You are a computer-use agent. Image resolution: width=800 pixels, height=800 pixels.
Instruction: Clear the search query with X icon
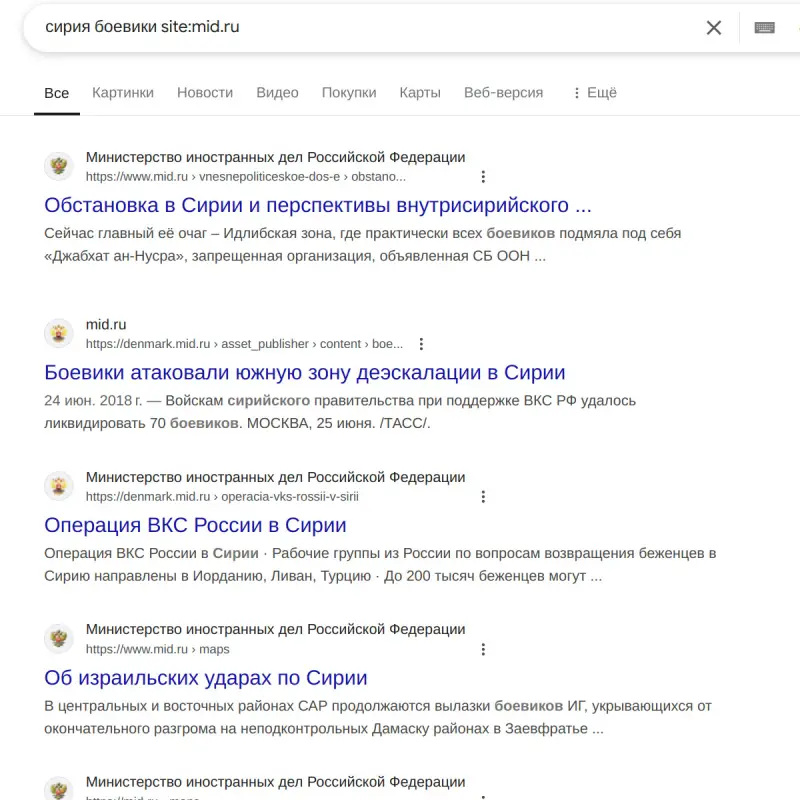[x=714, y=28]
